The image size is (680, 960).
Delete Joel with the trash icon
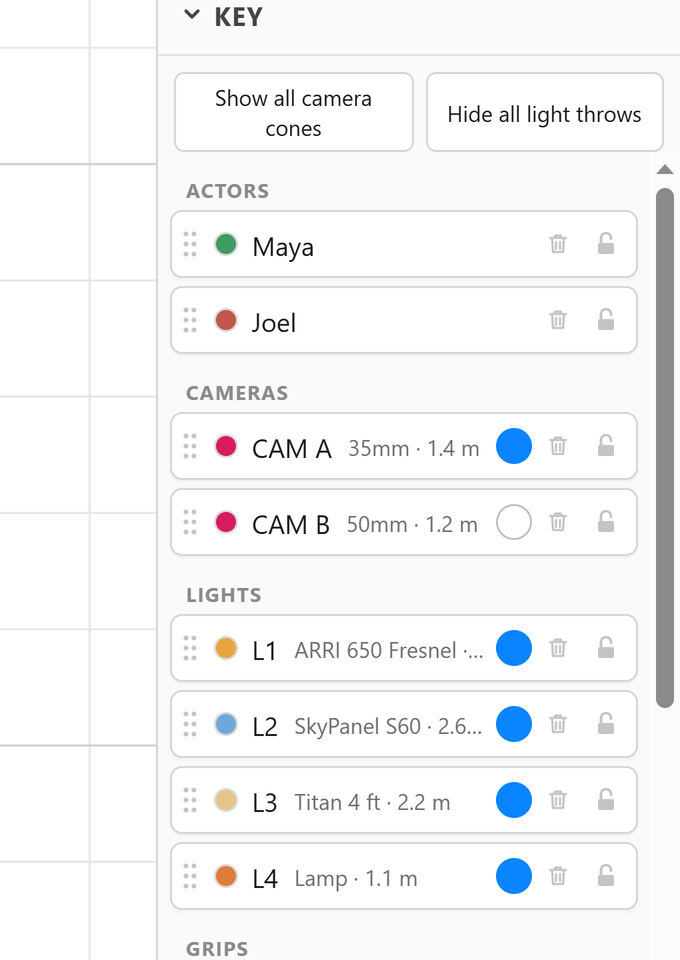(x=558, y=320)
